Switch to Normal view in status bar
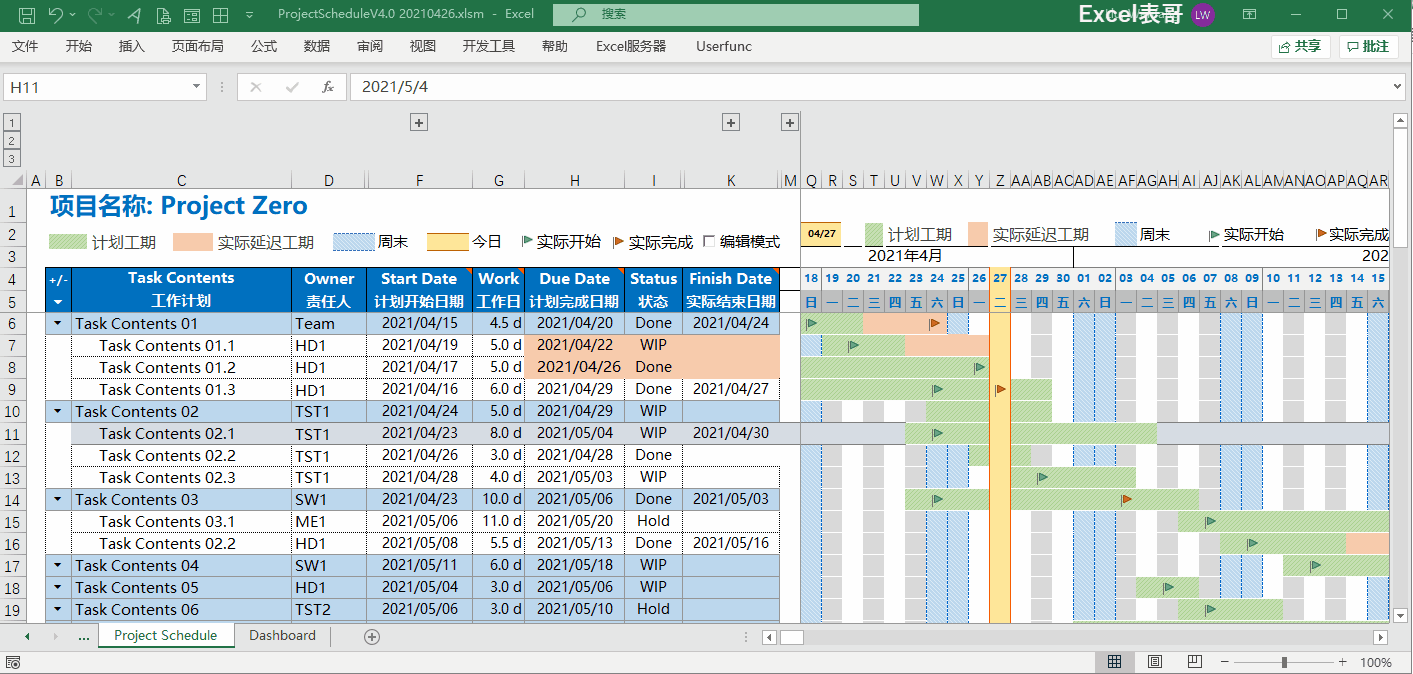1413x674 pixels. click(x=1114, y=662)
